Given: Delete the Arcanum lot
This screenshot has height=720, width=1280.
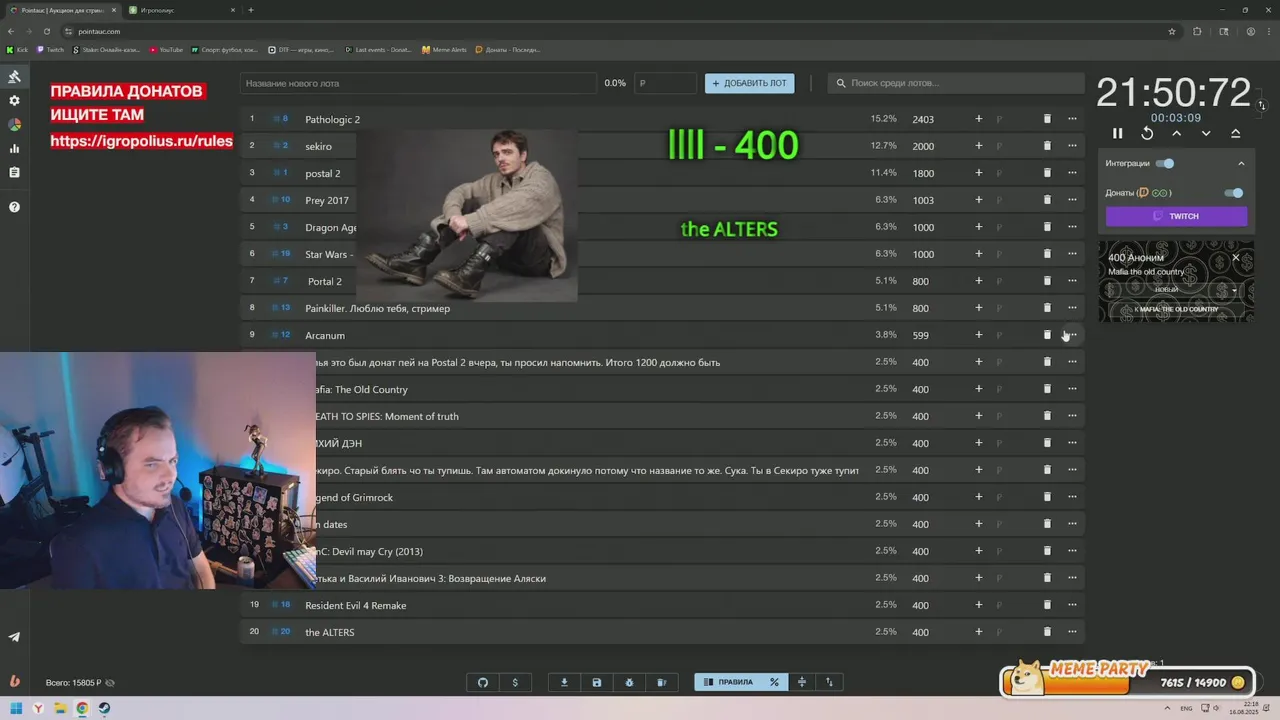Looking at the screenshot, I should coord(1047,335).
